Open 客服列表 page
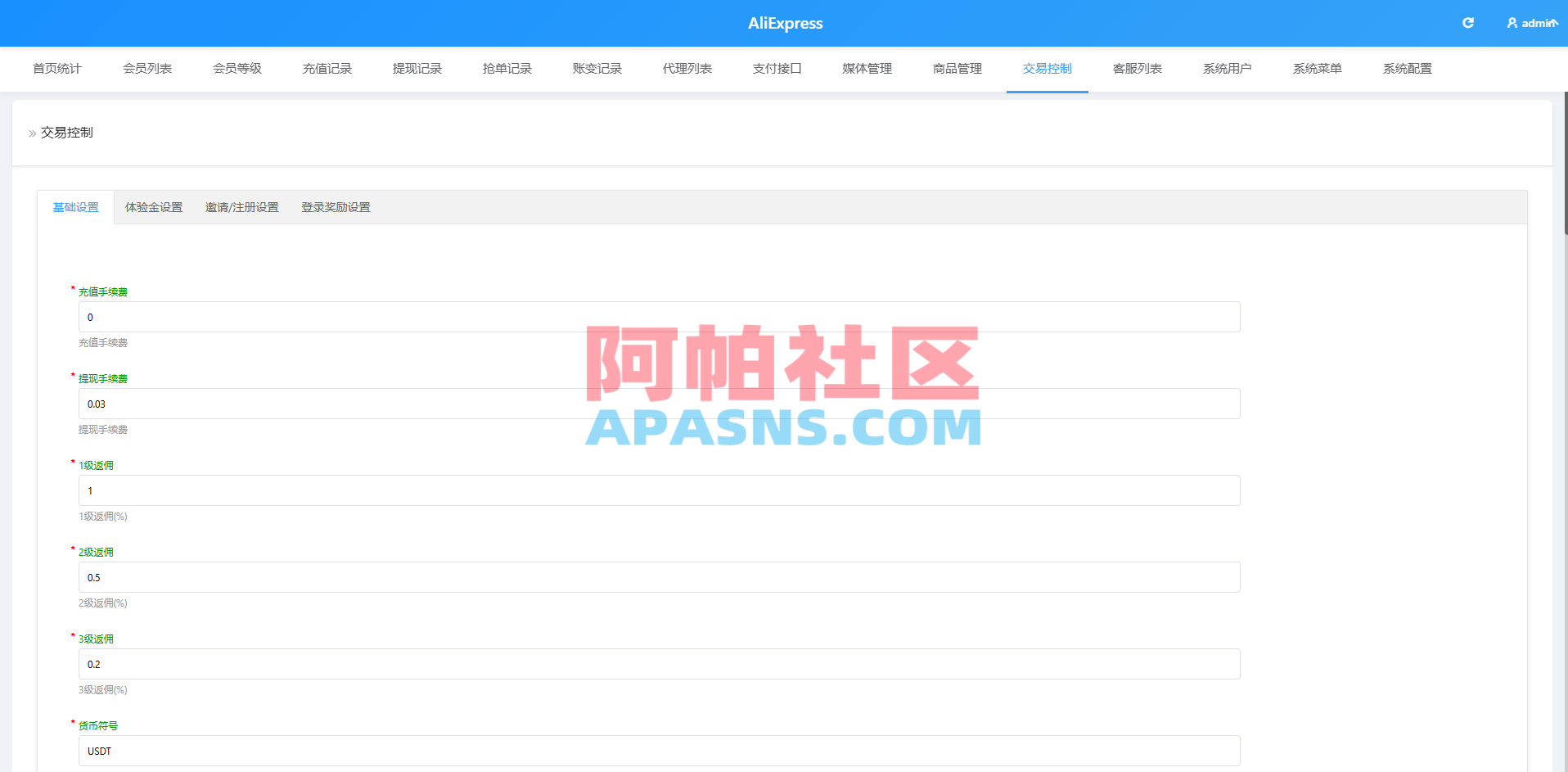This screenshot has width=1568, height=772. click(x=1138, y=69)
